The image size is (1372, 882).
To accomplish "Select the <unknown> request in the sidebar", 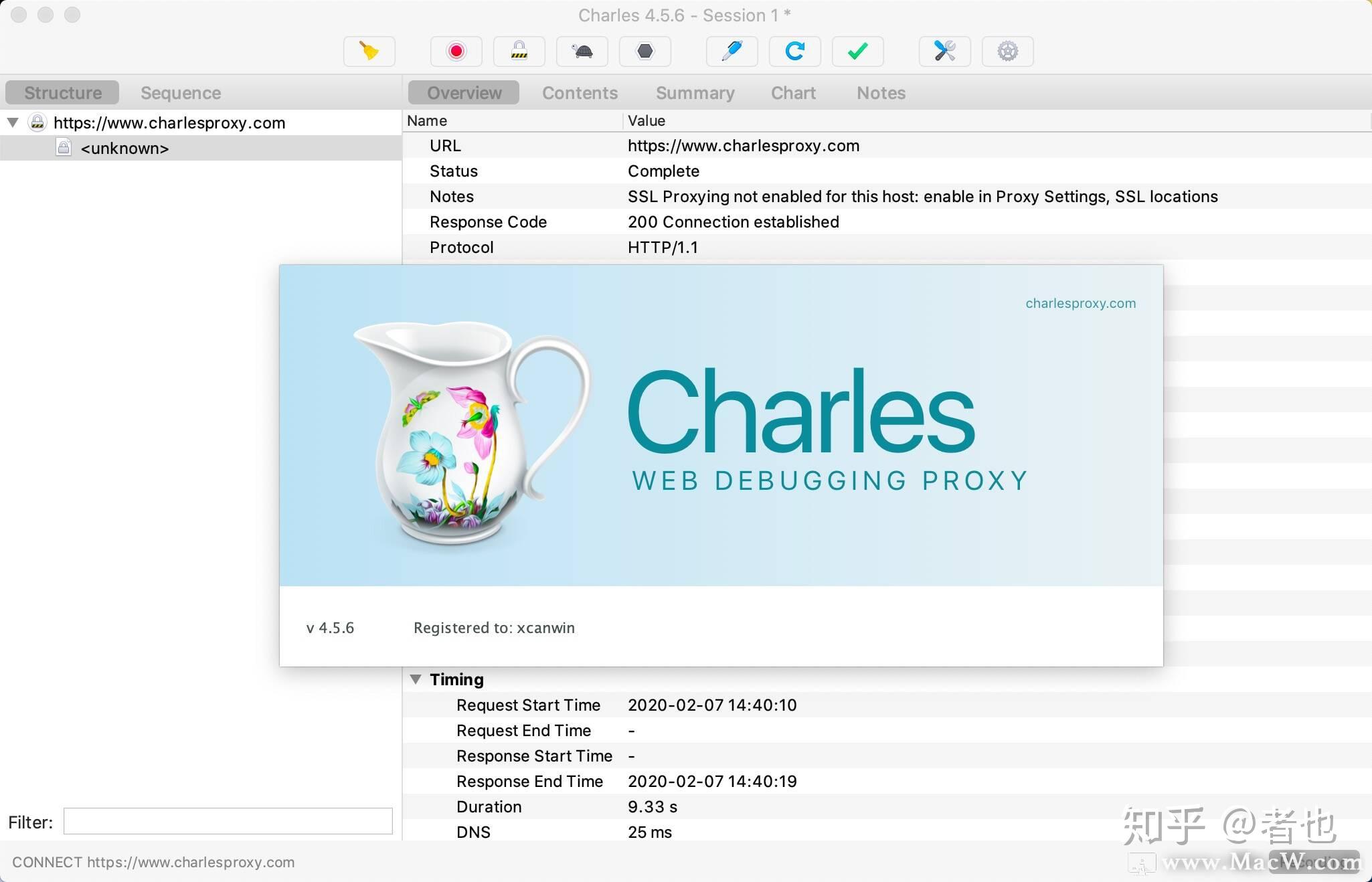I will click(124, 148).
